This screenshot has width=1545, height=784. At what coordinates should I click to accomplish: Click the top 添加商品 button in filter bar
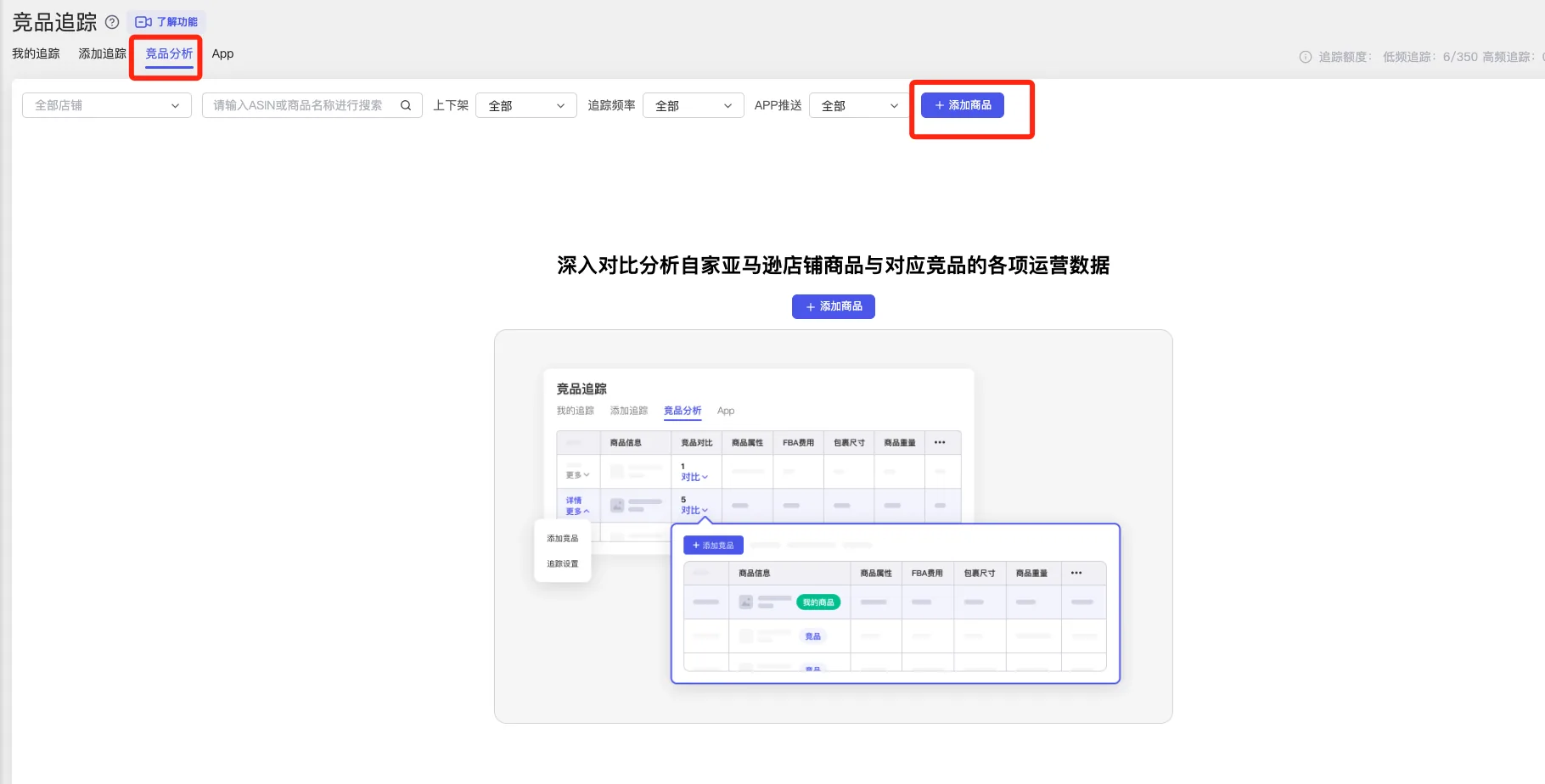coord(963,105)
